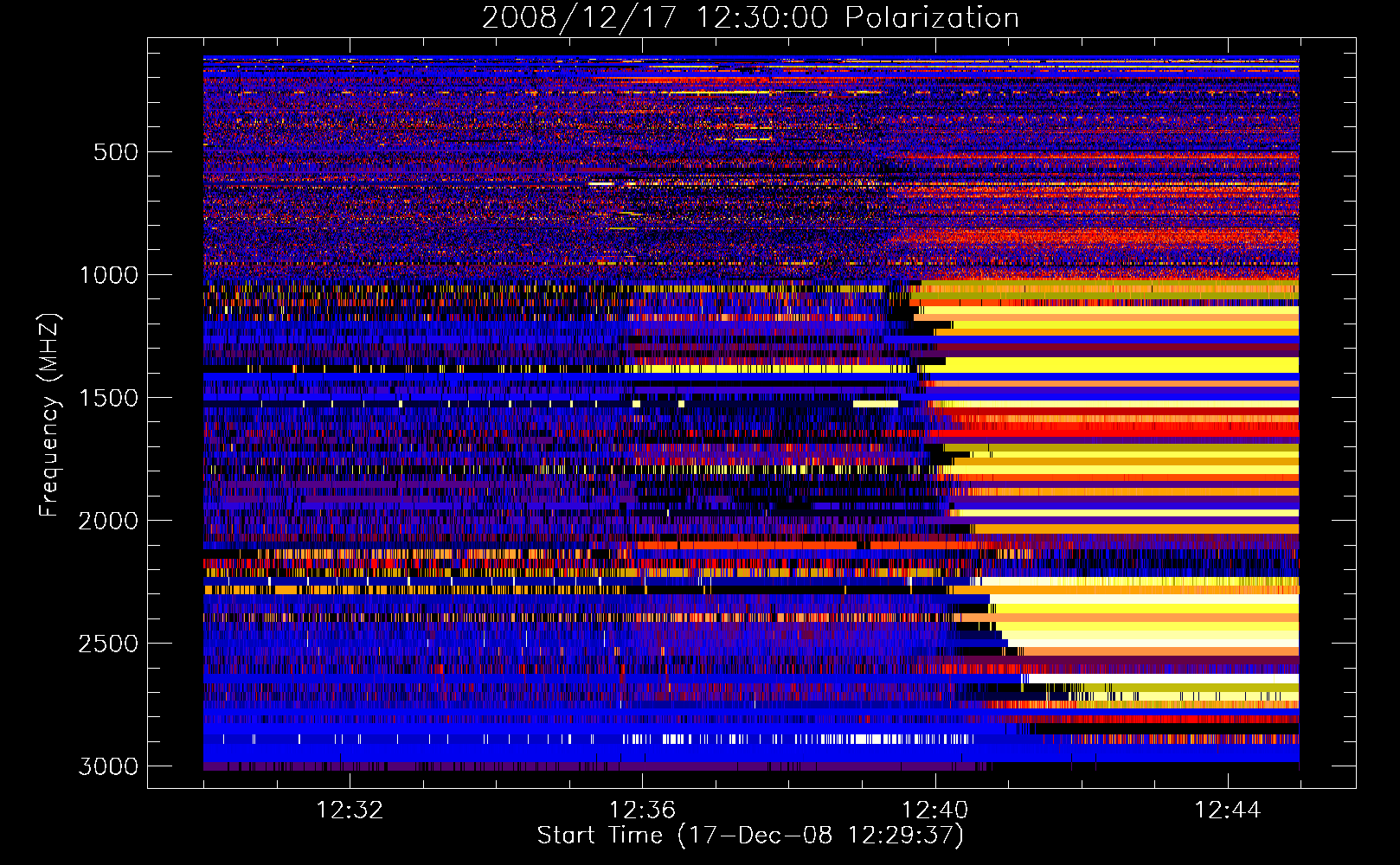
Task: Click the 12:32 time tick label
Action: click(350, 810)
